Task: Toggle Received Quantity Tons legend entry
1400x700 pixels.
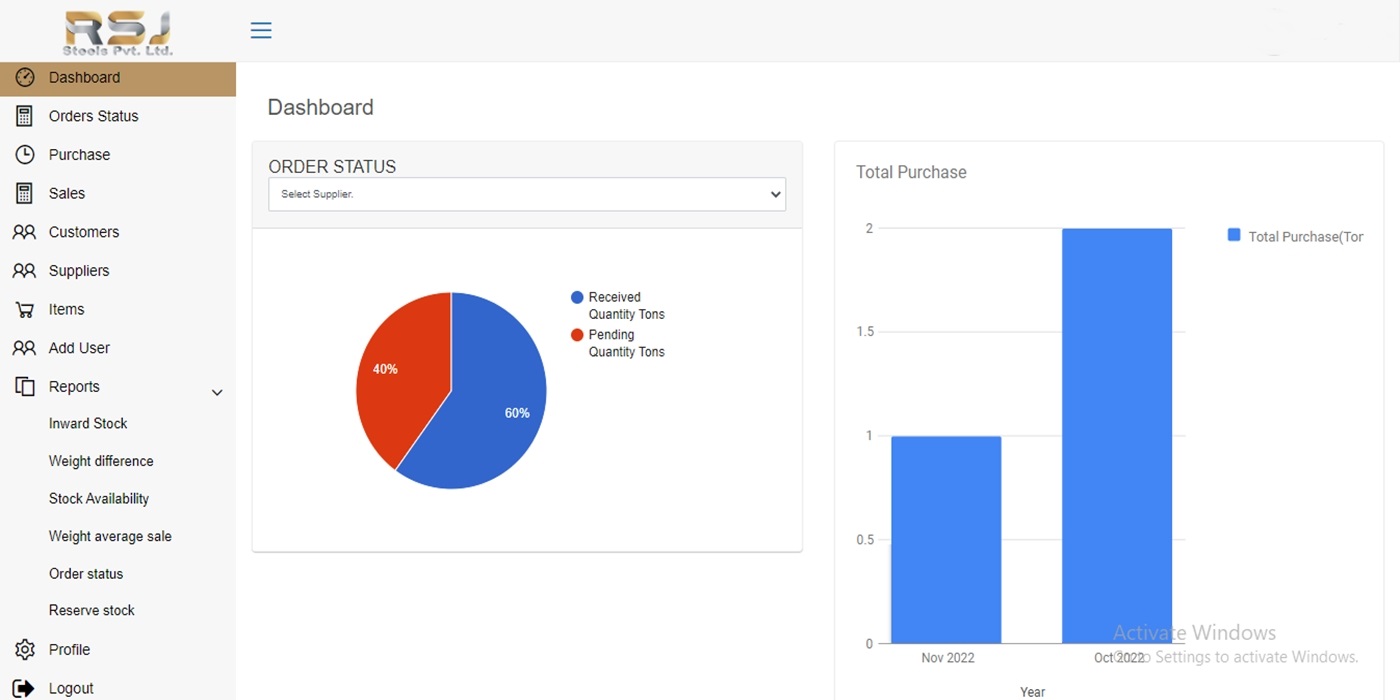Action: pyautogui.click(x=616, y=305)
